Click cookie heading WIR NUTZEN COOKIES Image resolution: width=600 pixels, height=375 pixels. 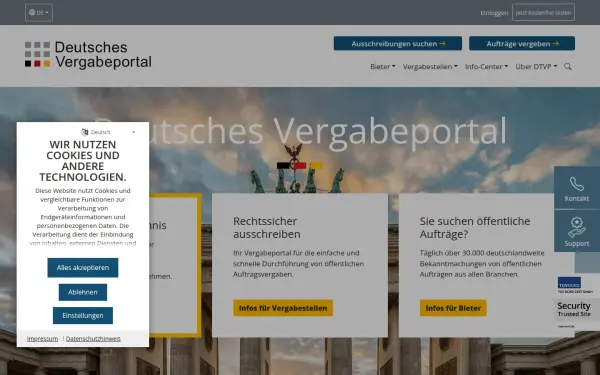pos(83,161)
